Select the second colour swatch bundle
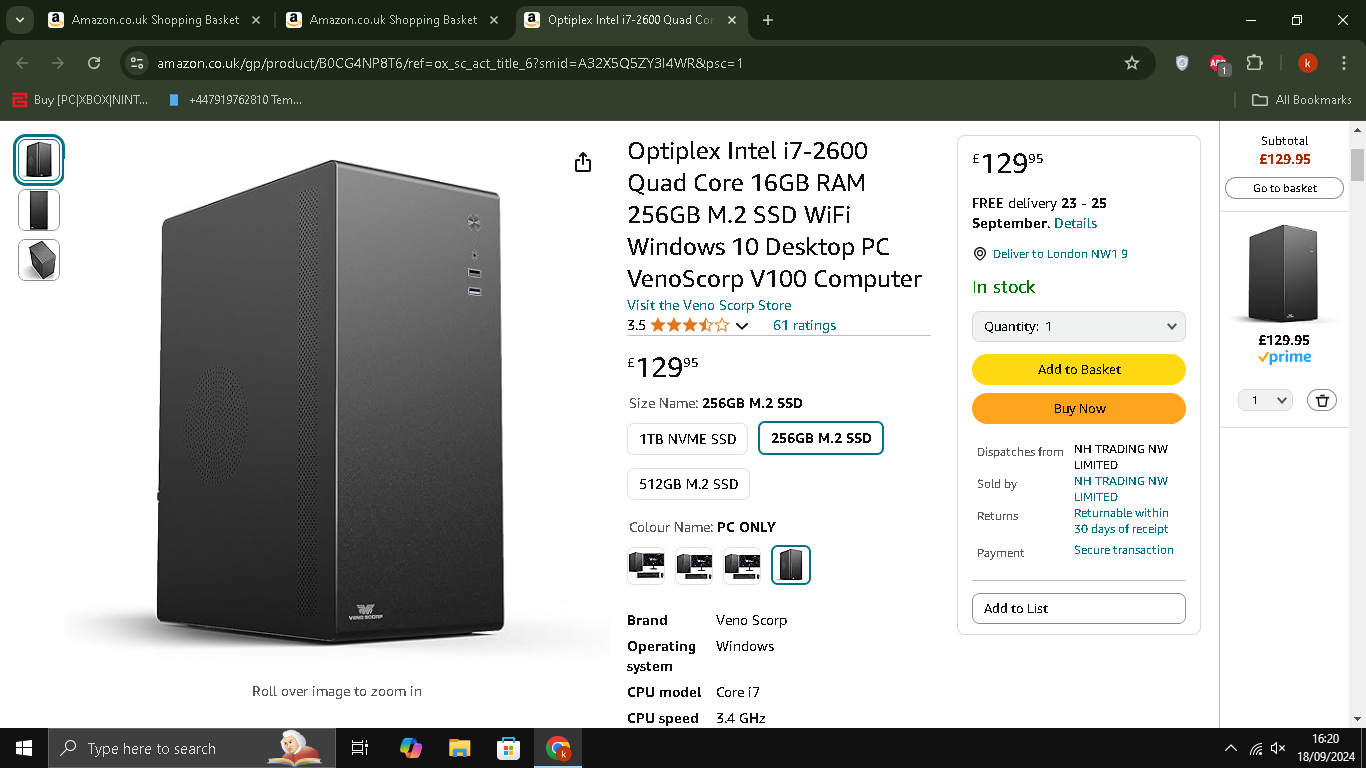 [694, 565]
